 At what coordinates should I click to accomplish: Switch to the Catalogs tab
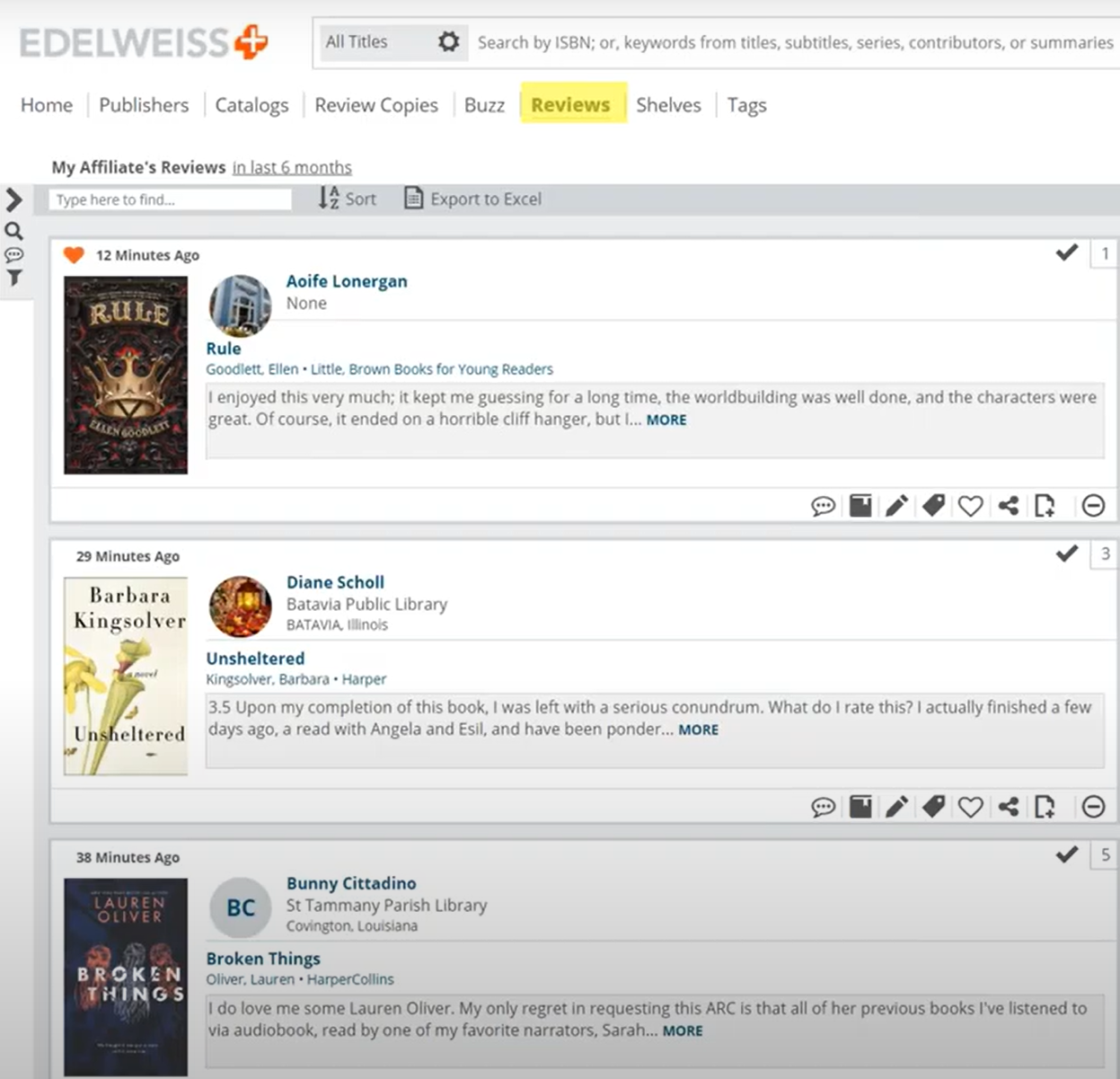pyautogui.click(x=251, y=105)
